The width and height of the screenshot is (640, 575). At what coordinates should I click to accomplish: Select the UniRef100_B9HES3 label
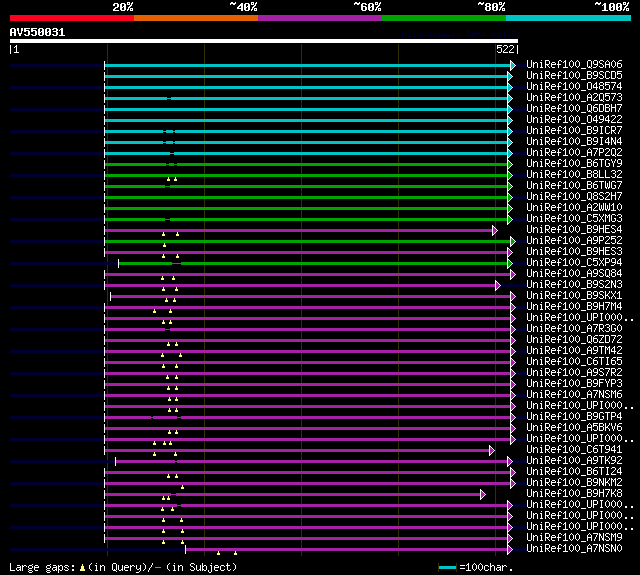pos(574,252)
